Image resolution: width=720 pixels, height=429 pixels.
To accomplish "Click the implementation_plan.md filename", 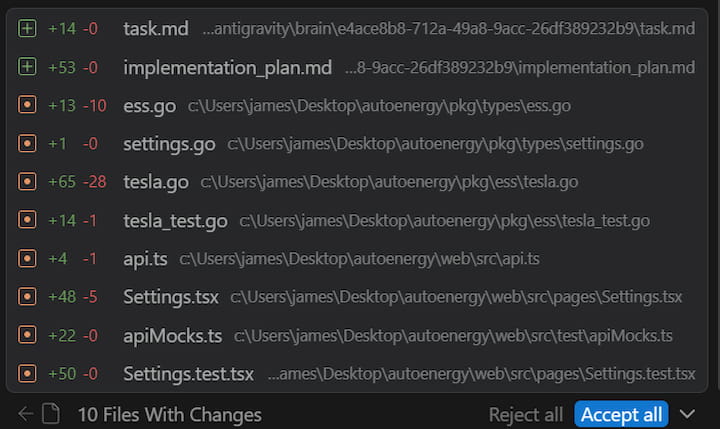I will tap(227, 68).
